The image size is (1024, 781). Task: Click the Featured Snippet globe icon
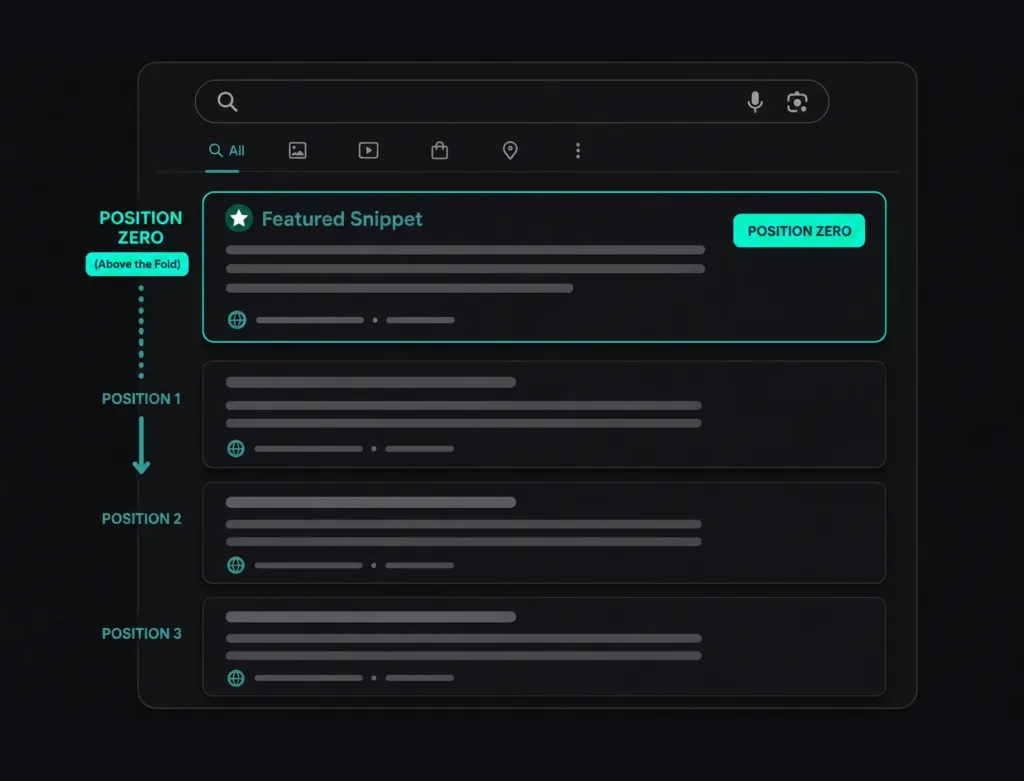[x=237, y=320]
